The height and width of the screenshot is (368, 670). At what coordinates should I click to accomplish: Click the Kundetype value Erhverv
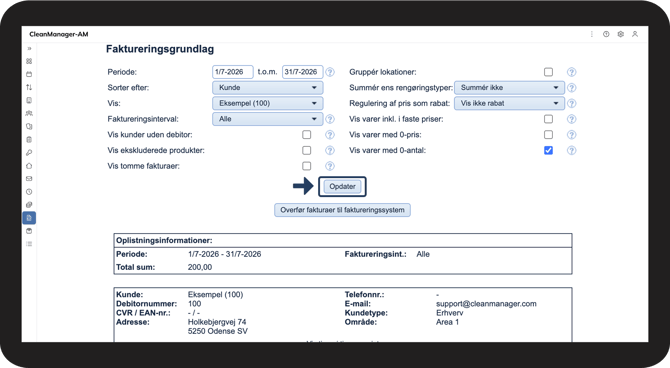coord(450,313)
